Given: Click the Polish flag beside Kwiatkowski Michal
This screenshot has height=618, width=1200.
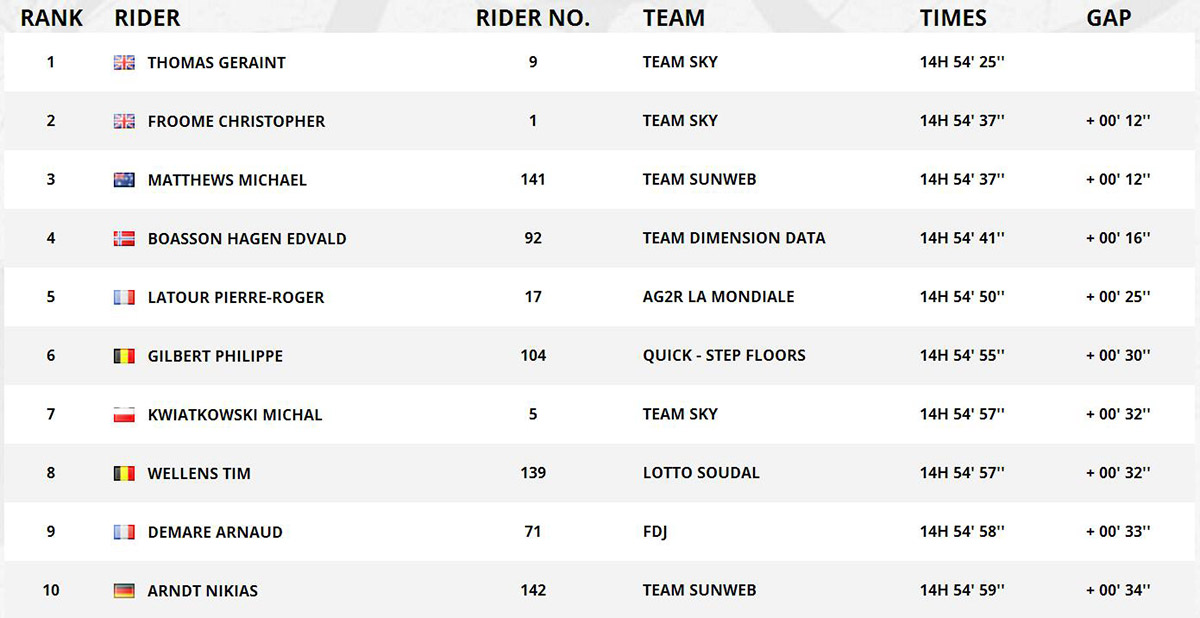Looking at the screenshot, I should coord(124,415).
